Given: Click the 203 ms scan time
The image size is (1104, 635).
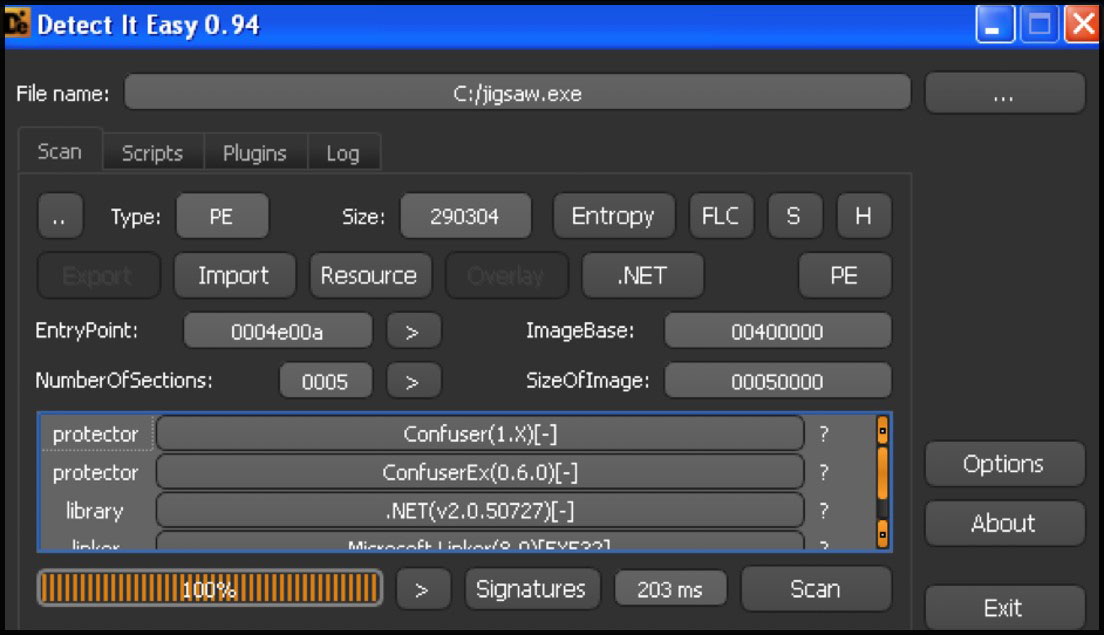Looking at the screenshot, I should point(670,589).
